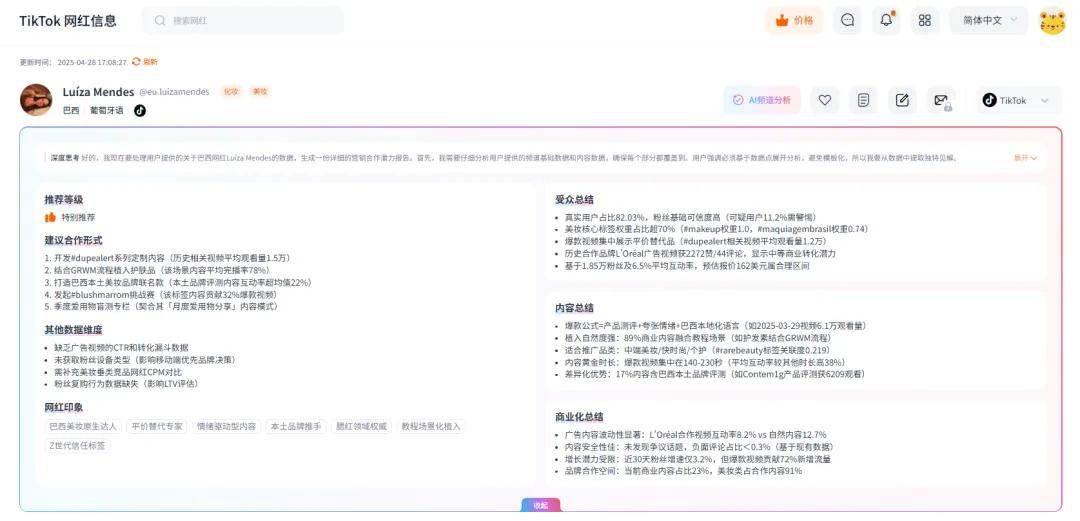This screenshot has width=1080, height=521.
Task: Collapse the report with 收起 tab
Action: coord(540,505)
